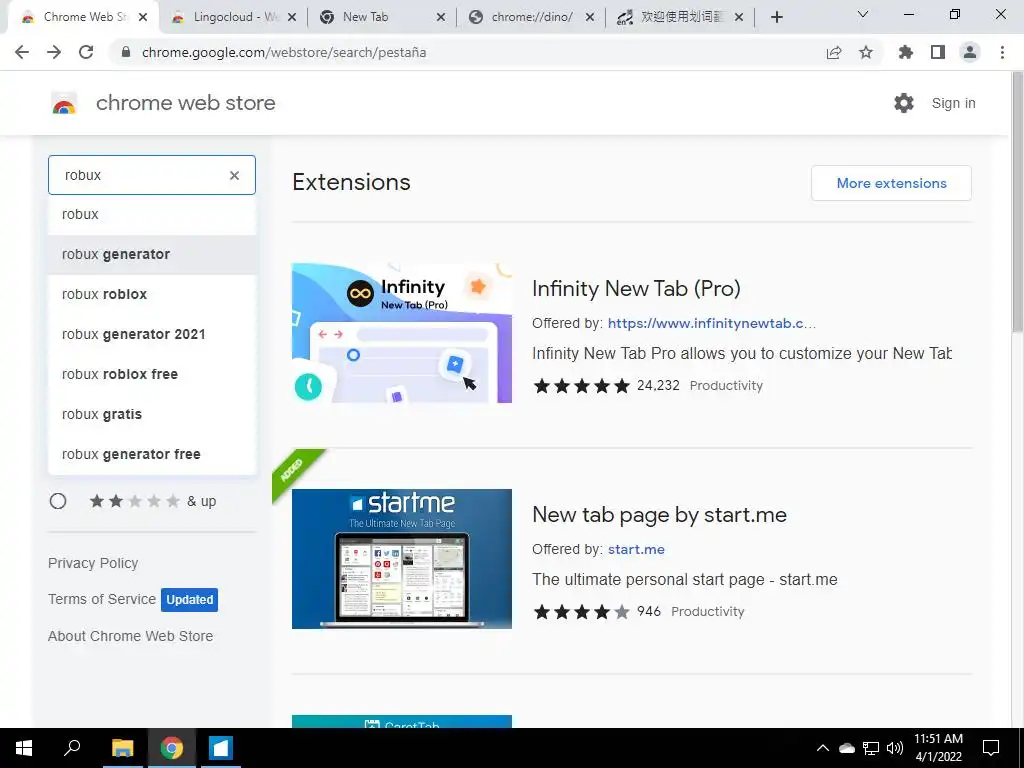Bookmark this page with the star icon

[866, 52]
